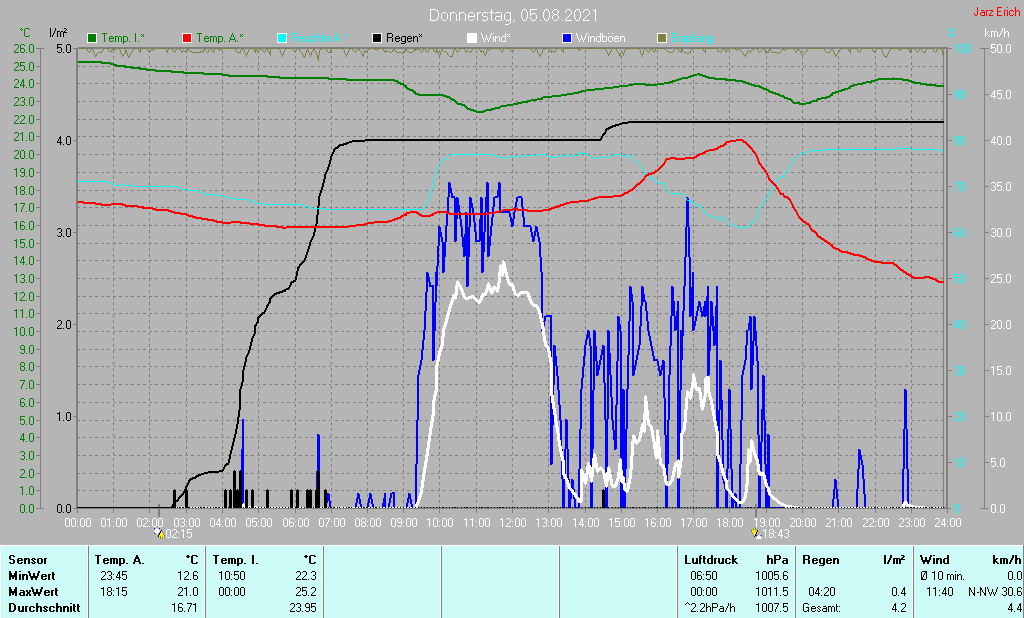Image resolution: width=1024 pixels, height=618 pixels.
Task: Click the 23:45 minimum time cell
Action: (x=114, y=576)
